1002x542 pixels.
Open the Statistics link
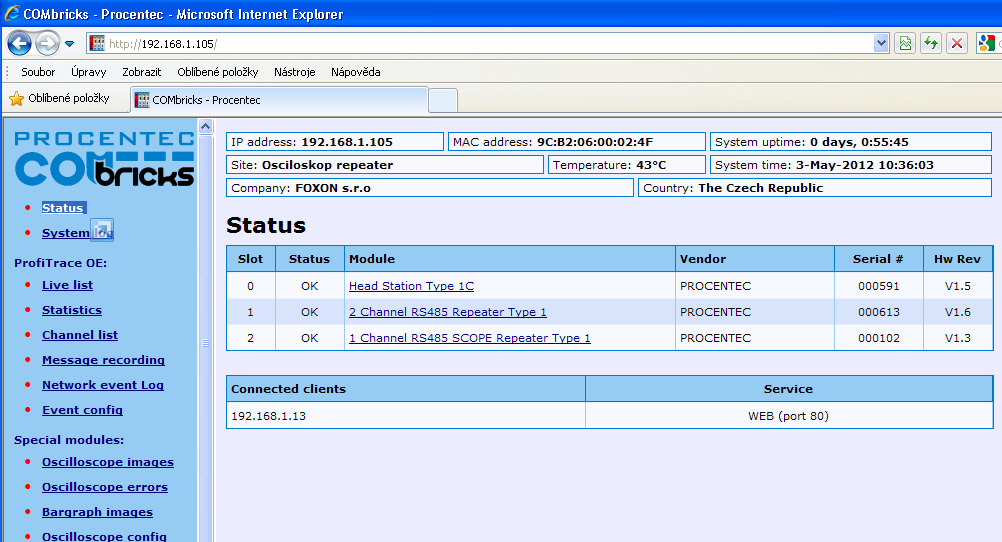(x=72, y=310)
